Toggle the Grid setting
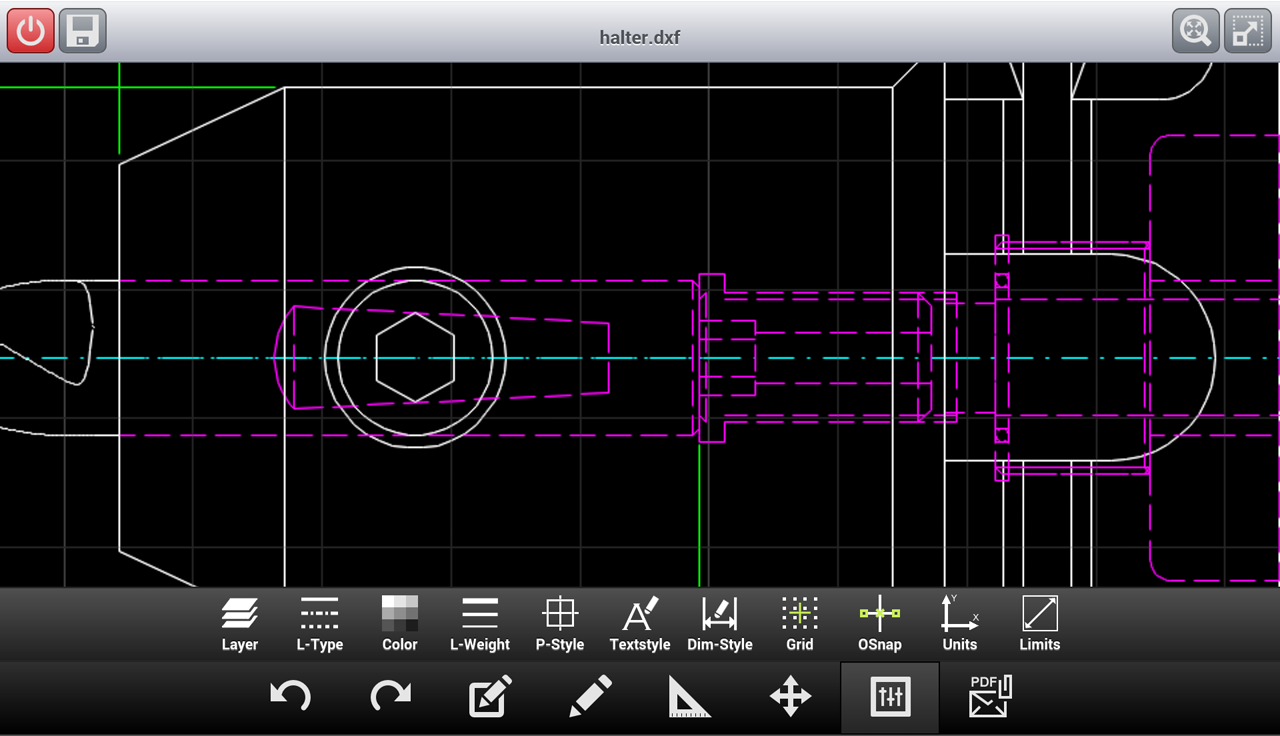Screen dimensions: 1280x736 pyautogui.click(x=800, y=624)
